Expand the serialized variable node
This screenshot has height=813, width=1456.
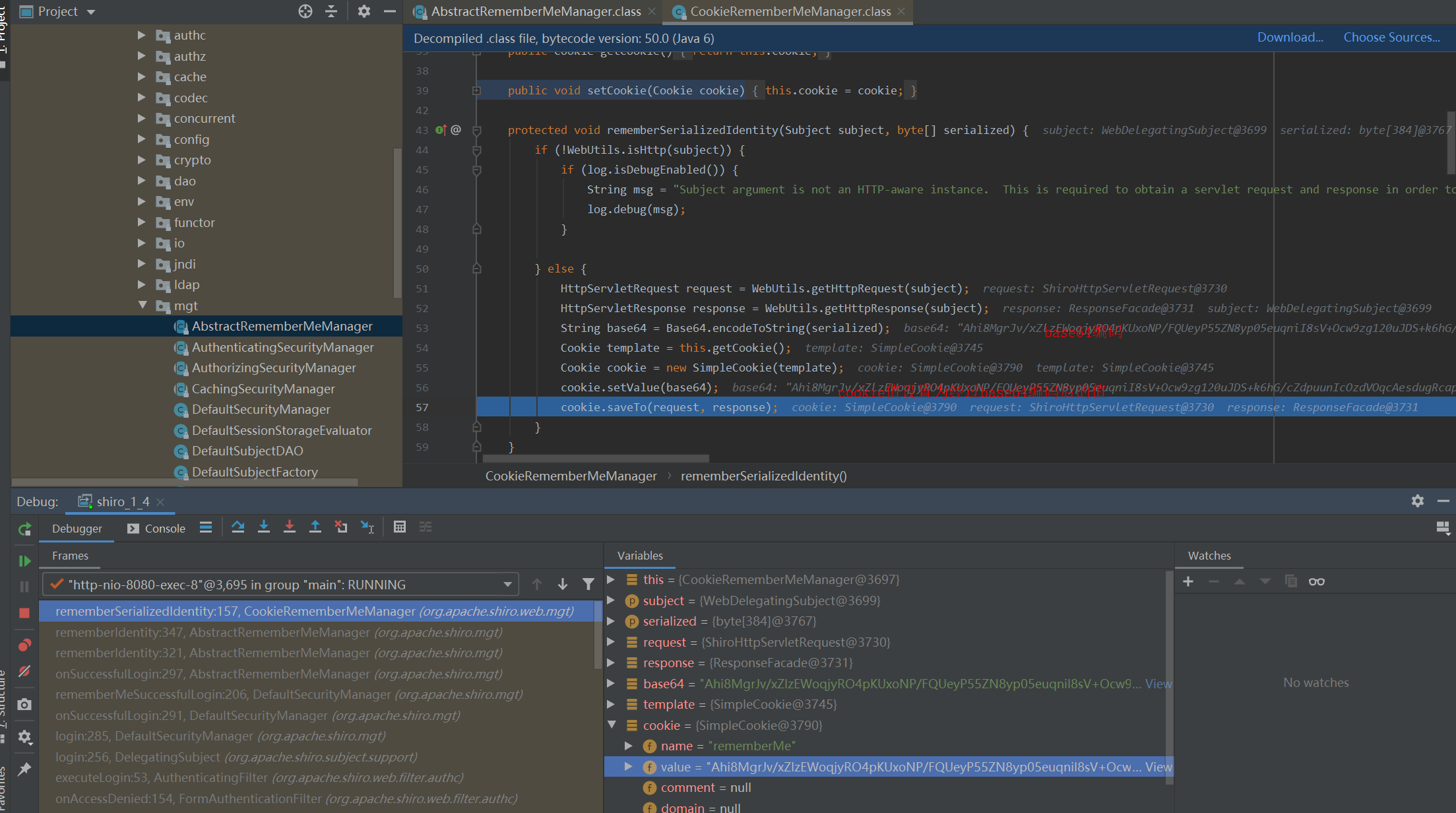(x=612, y=621)
